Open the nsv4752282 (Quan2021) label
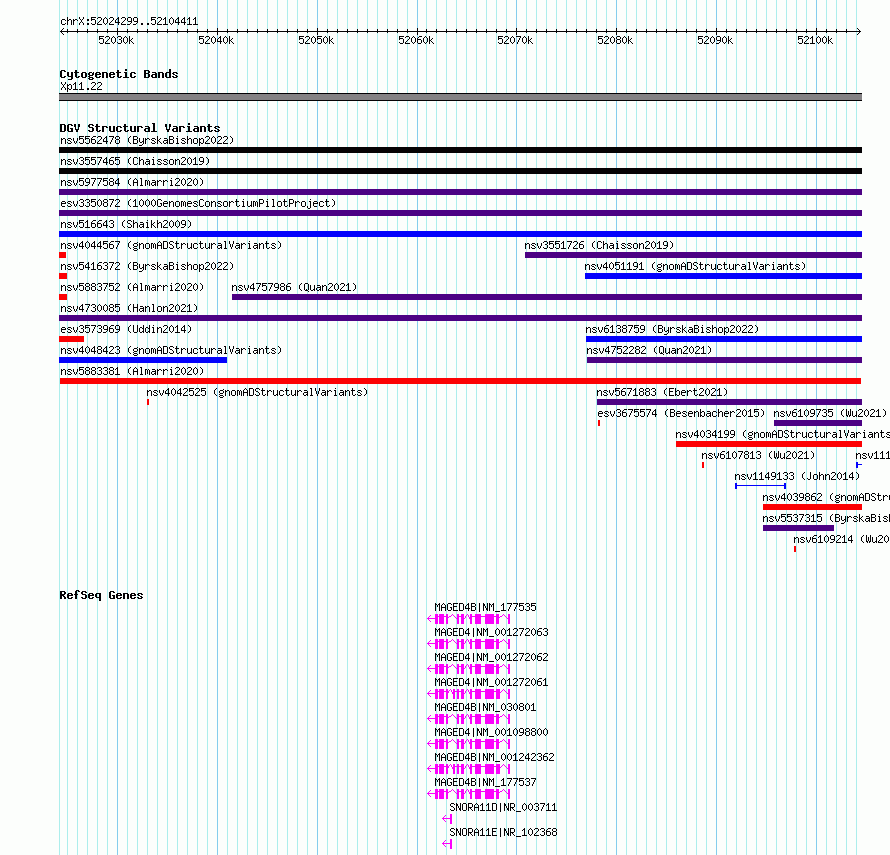The image size is (890, 855). [649, 350]
